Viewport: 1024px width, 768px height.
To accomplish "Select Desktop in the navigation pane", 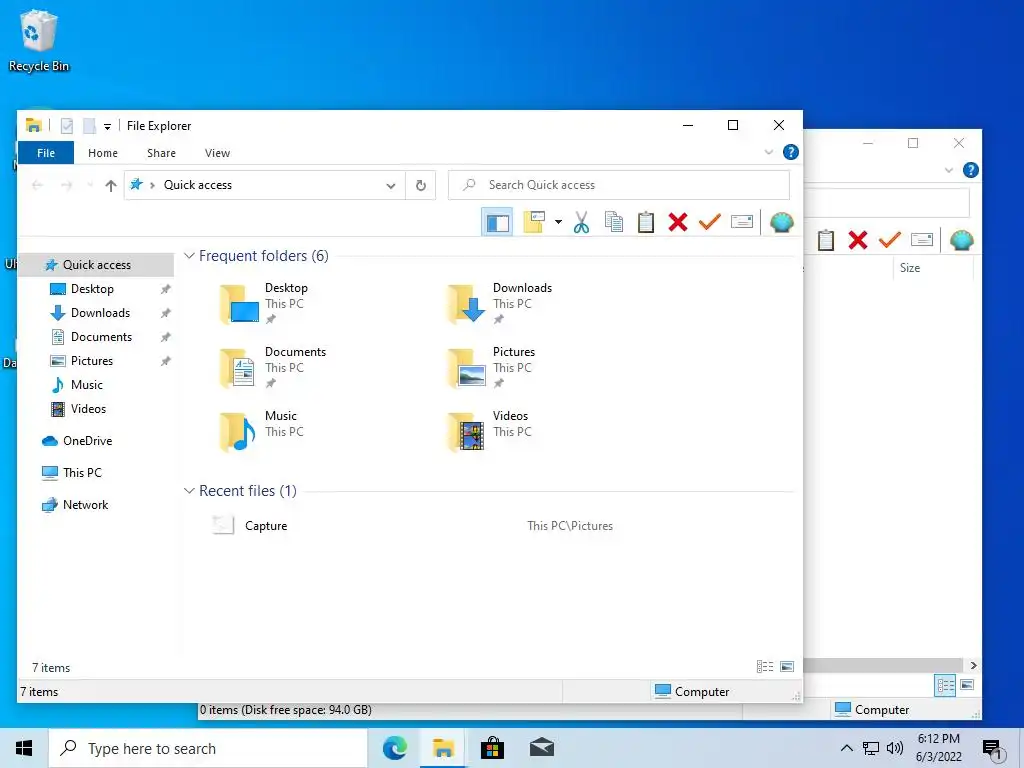I will coord(92,289).
